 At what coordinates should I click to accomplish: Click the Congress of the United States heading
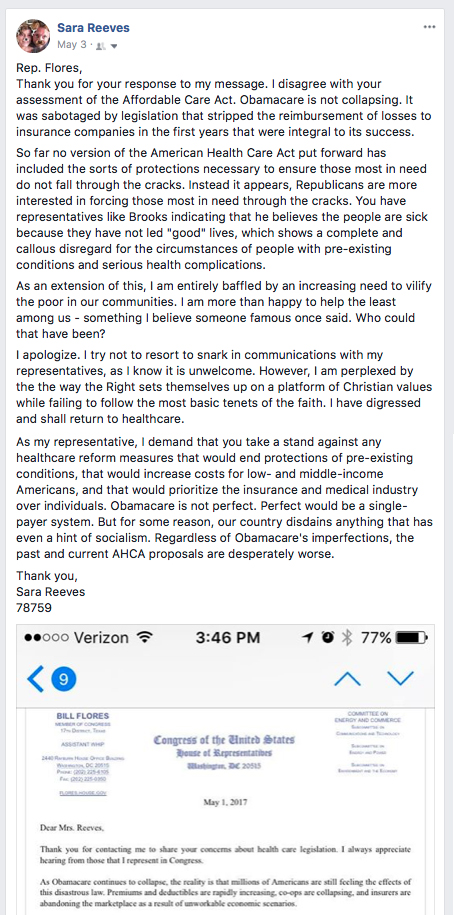tap(225, 740)
